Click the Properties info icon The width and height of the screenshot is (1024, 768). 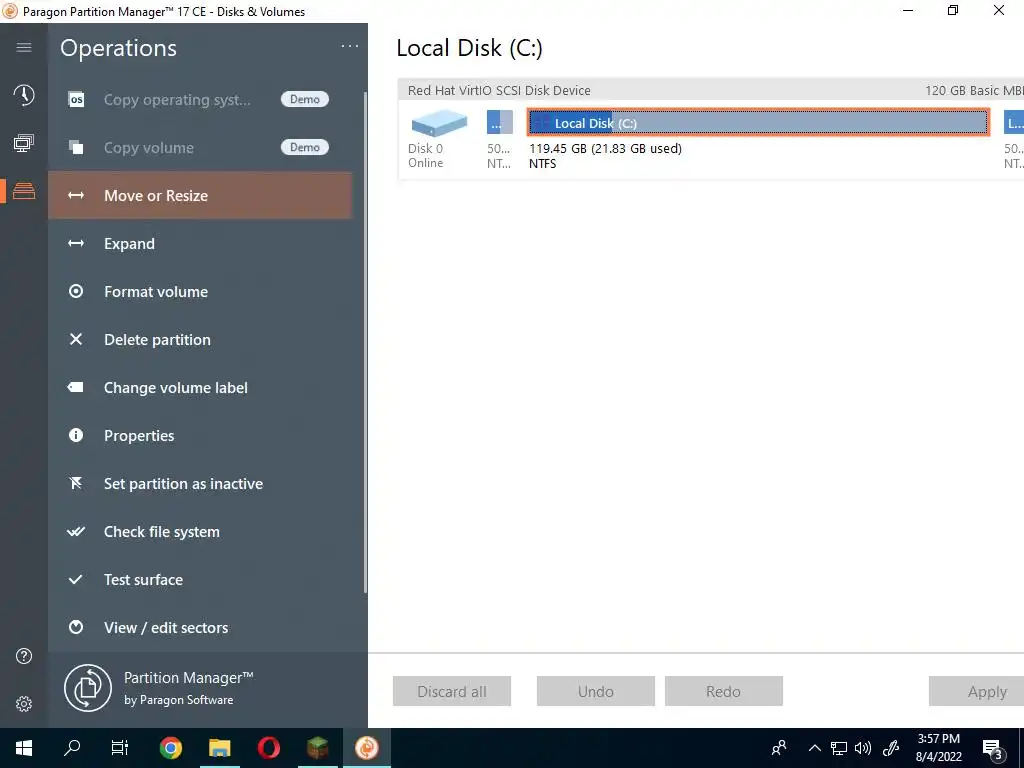76,435
